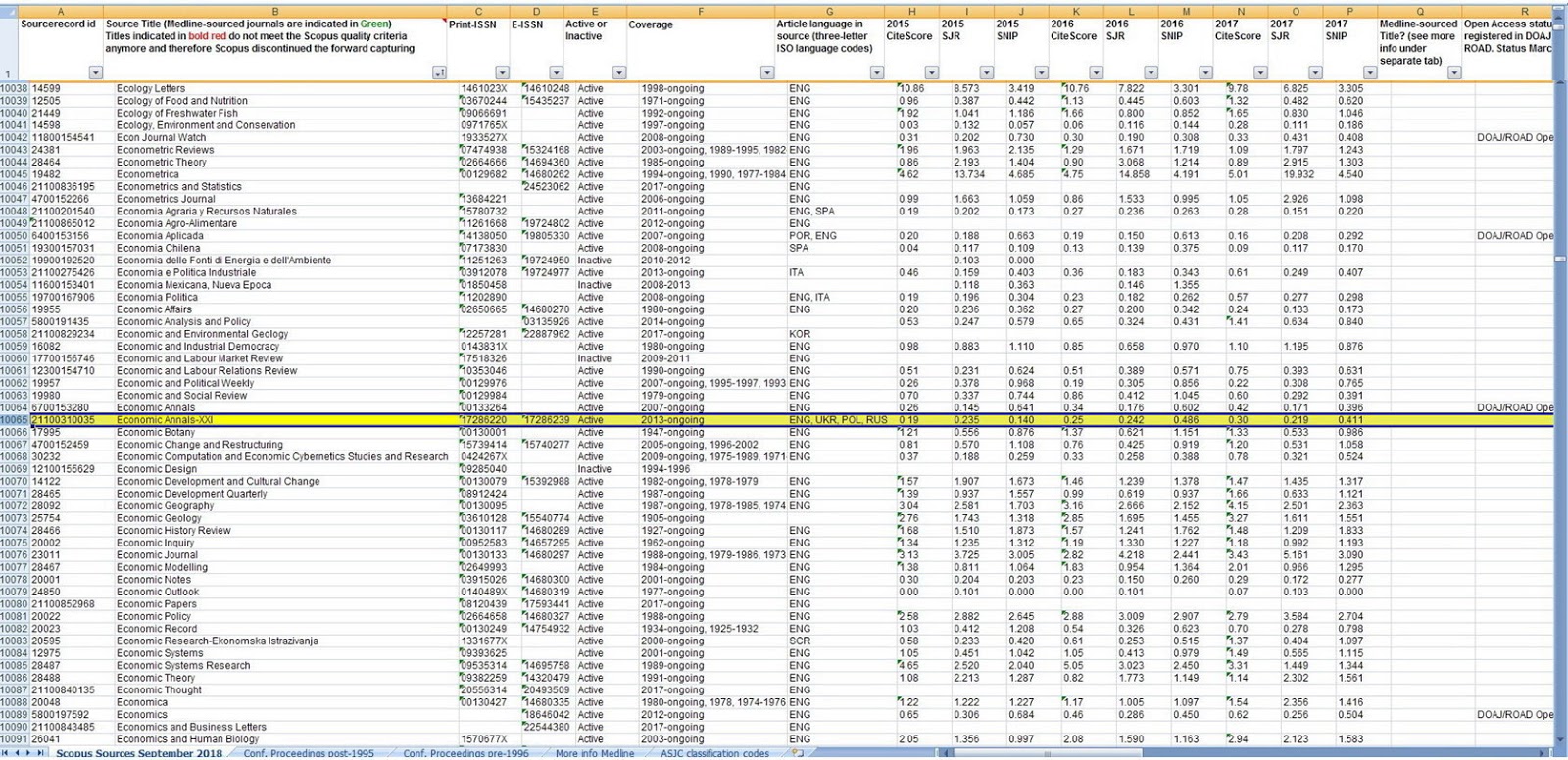Screen dimensions: 1568x760
Task: Switch to ASJC classification codes sheet
Action: click(x=714, y=753)
